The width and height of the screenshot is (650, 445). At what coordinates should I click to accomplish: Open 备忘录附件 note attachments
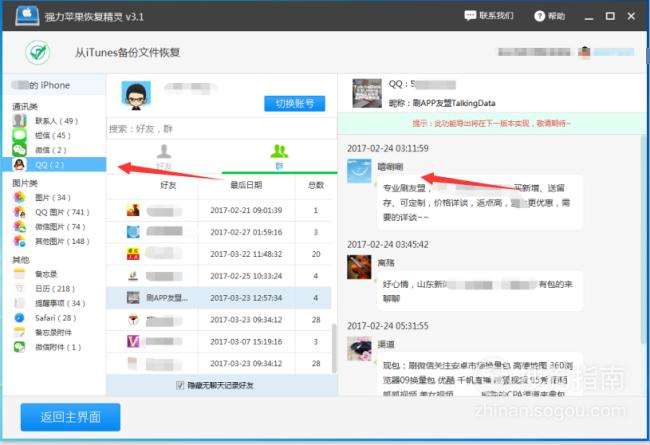[53, 333]
